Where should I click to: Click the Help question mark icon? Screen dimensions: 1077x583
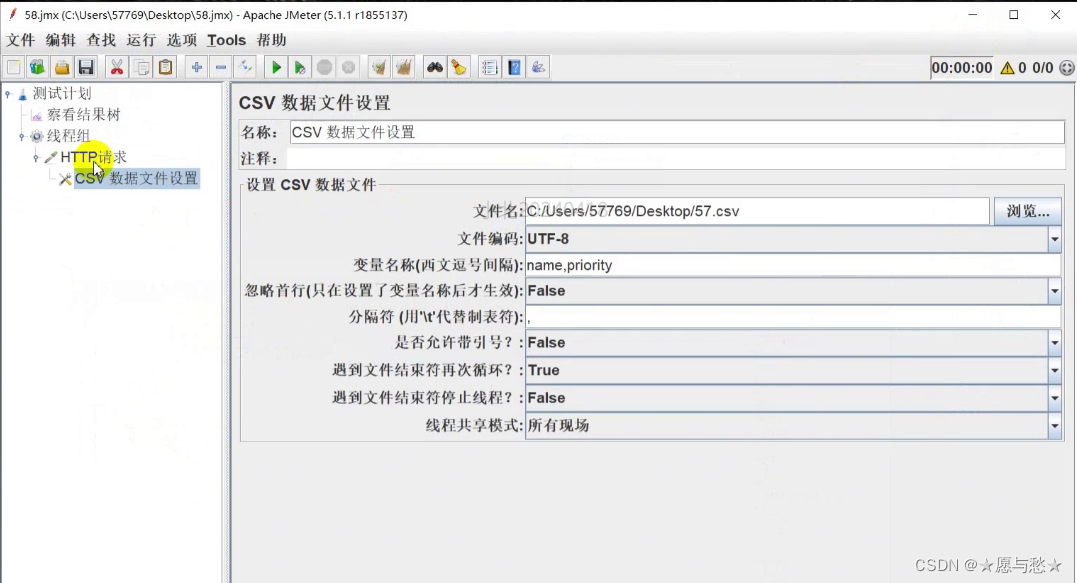point(514,67)
